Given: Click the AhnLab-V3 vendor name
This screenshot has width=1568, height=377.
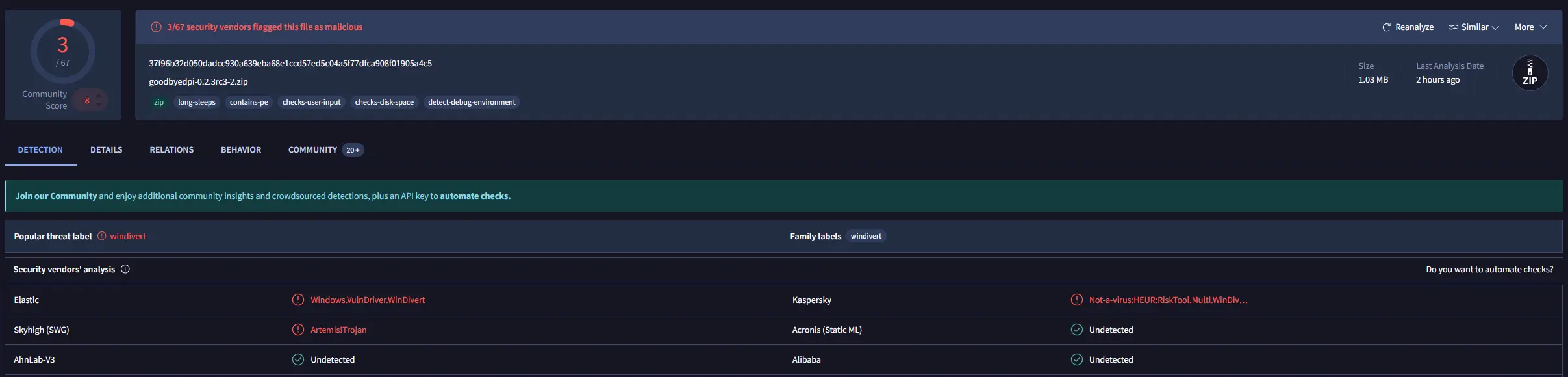Looking at the screenshot, I should pyautogui.click(x=34, y=360).
